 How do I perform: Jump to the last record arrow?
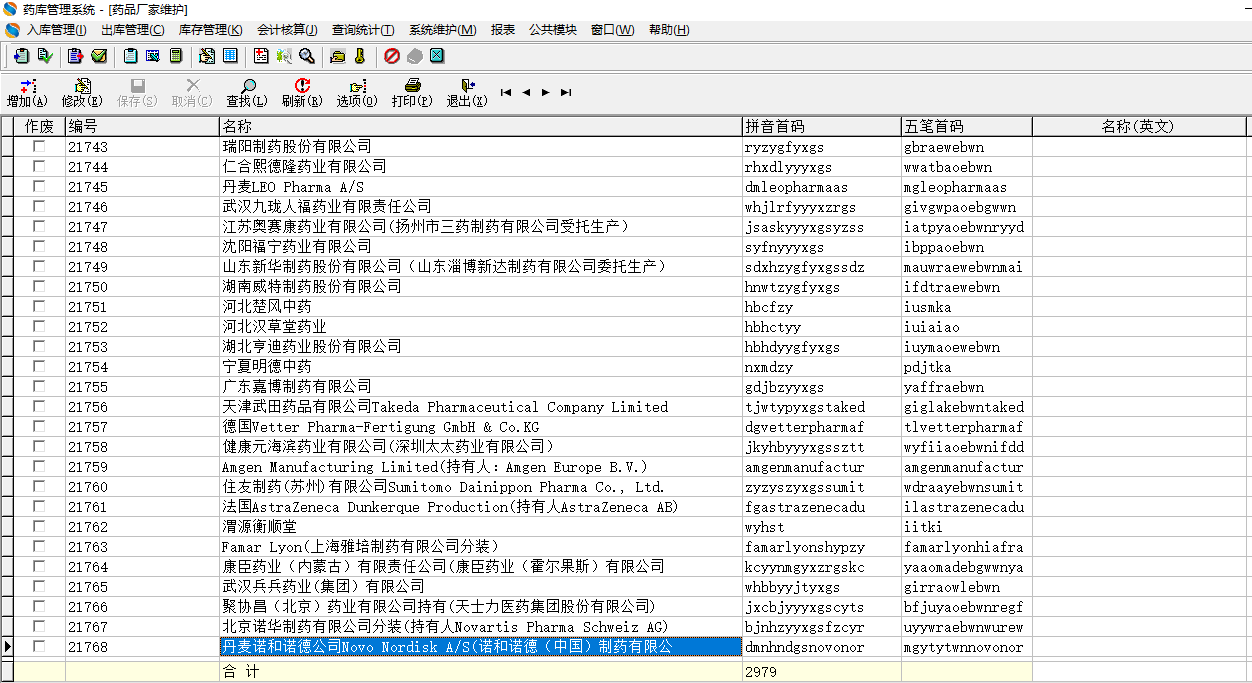click(x=566, y=92)
